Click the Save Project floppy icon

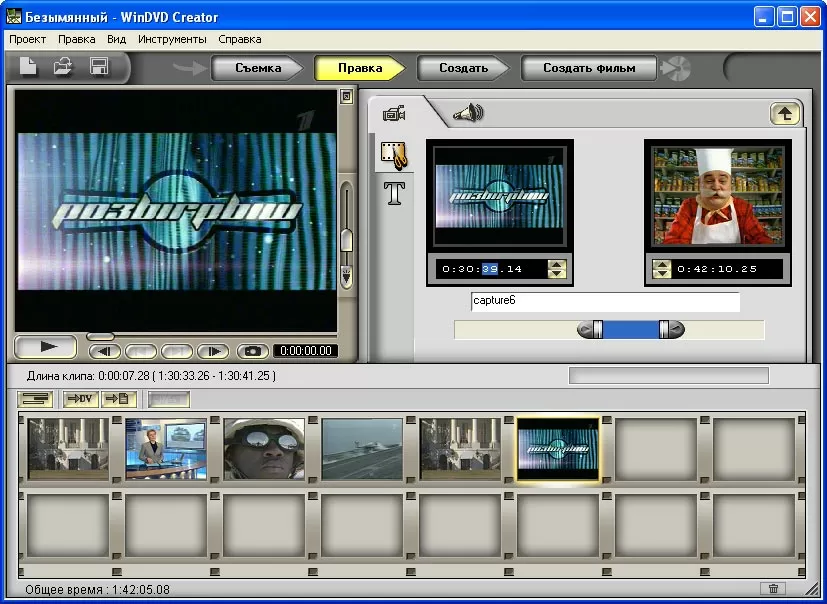click(x=99, y=68)
